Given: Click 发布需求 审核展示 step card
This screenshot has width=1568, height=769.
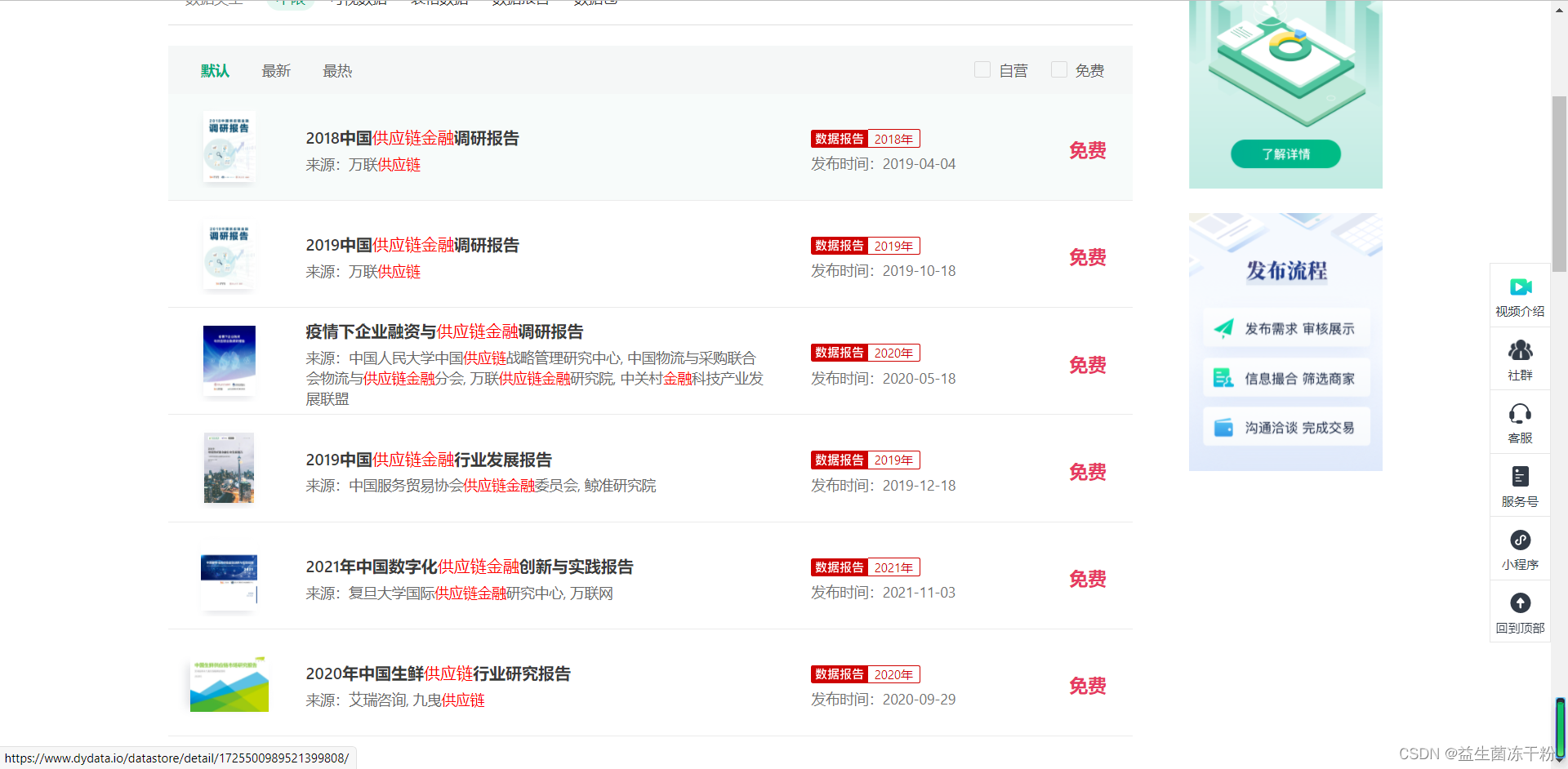Looking at the screenshot, I should pyautogui.click(x=1286, y=328).
